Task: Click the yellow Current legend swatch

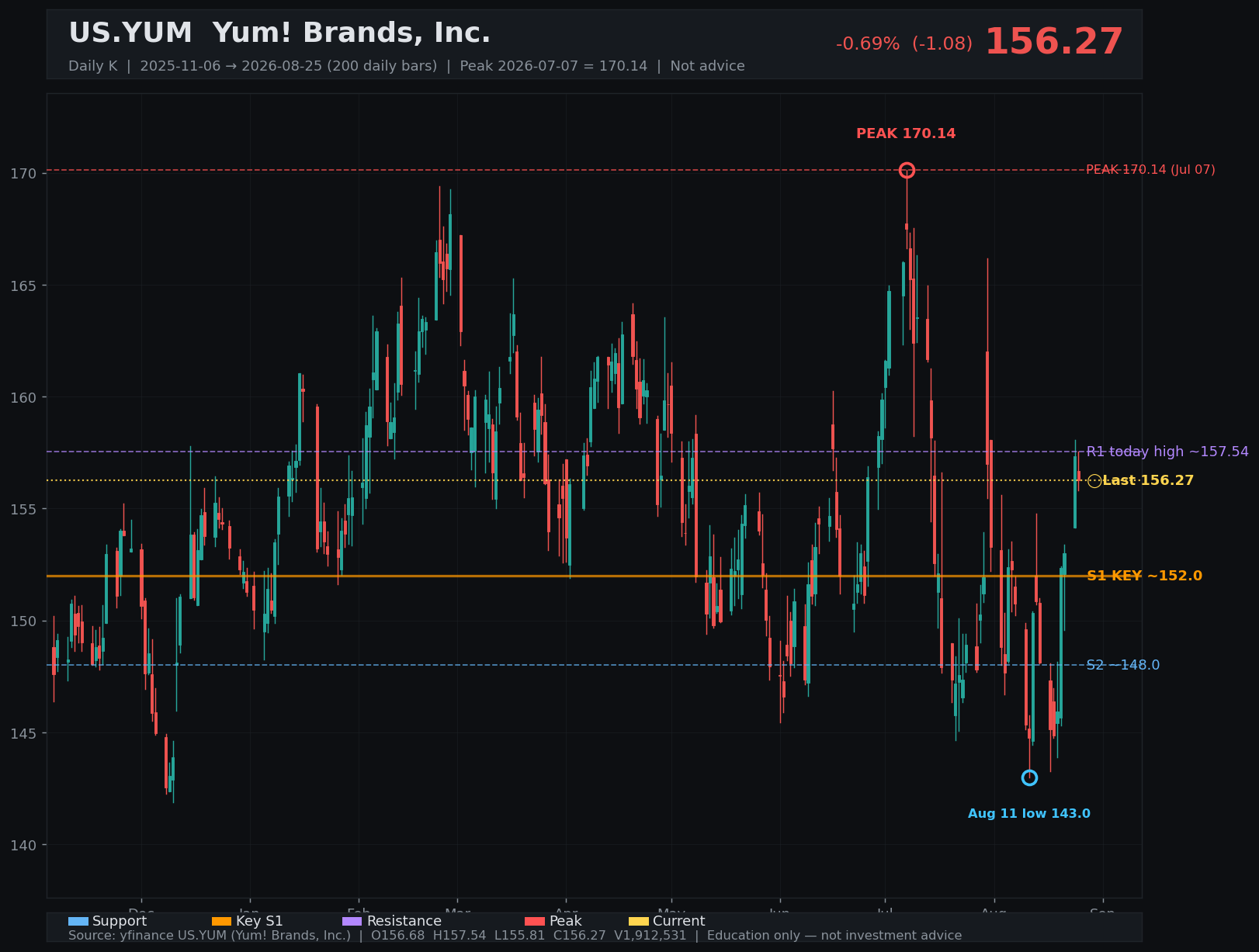Action: click(x=639, y=921)
